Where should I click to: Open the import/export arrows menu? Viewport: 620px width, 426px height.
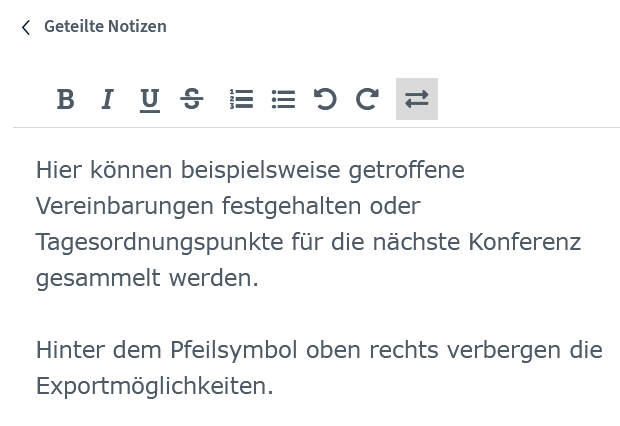point(416,99)
